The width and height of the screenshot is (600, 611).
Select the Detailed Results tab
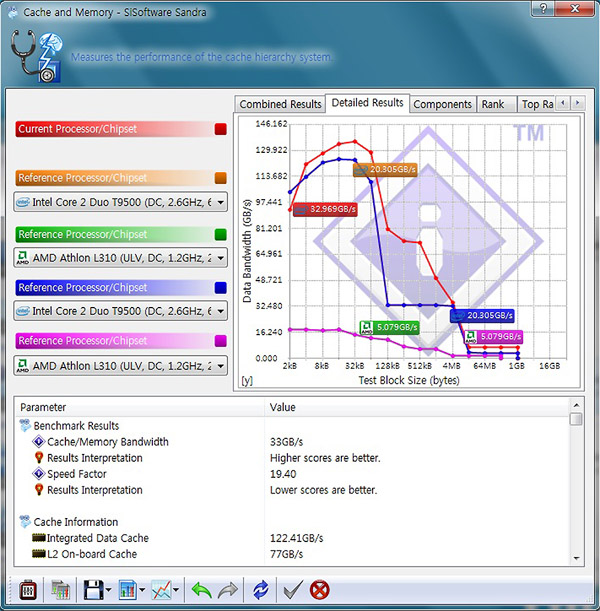[x=367, y=103]
